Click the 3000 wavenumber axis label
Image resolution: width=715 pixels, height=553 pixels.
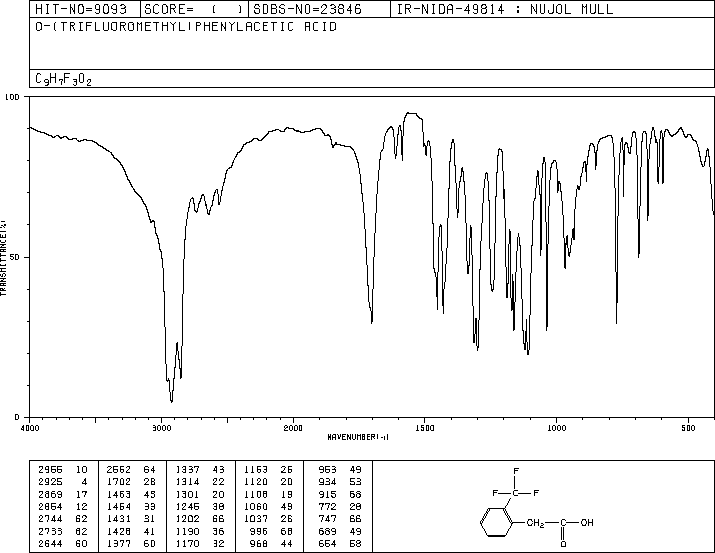[x=161, y=428]
